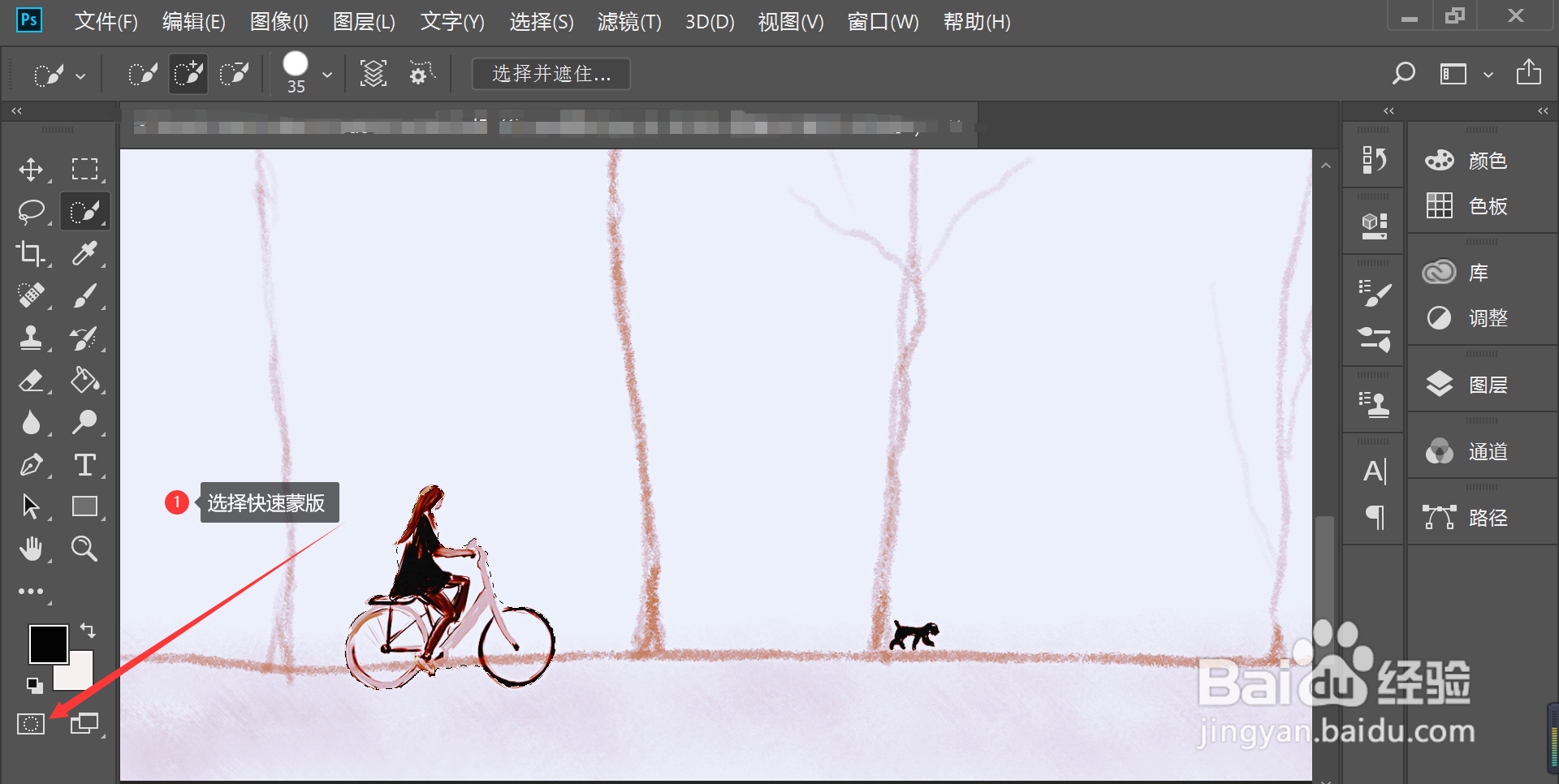The image size is (1559, 784).
Task: Select the Clone Stamp tool
Action: (31, 338)
